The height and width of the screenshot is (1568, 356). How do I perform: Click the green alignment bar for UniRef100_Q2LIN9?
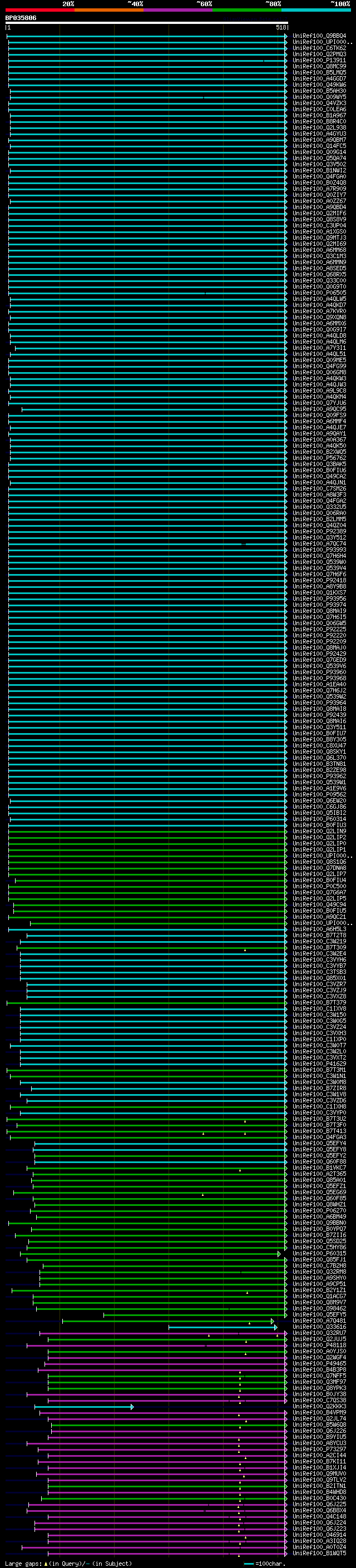148,831
